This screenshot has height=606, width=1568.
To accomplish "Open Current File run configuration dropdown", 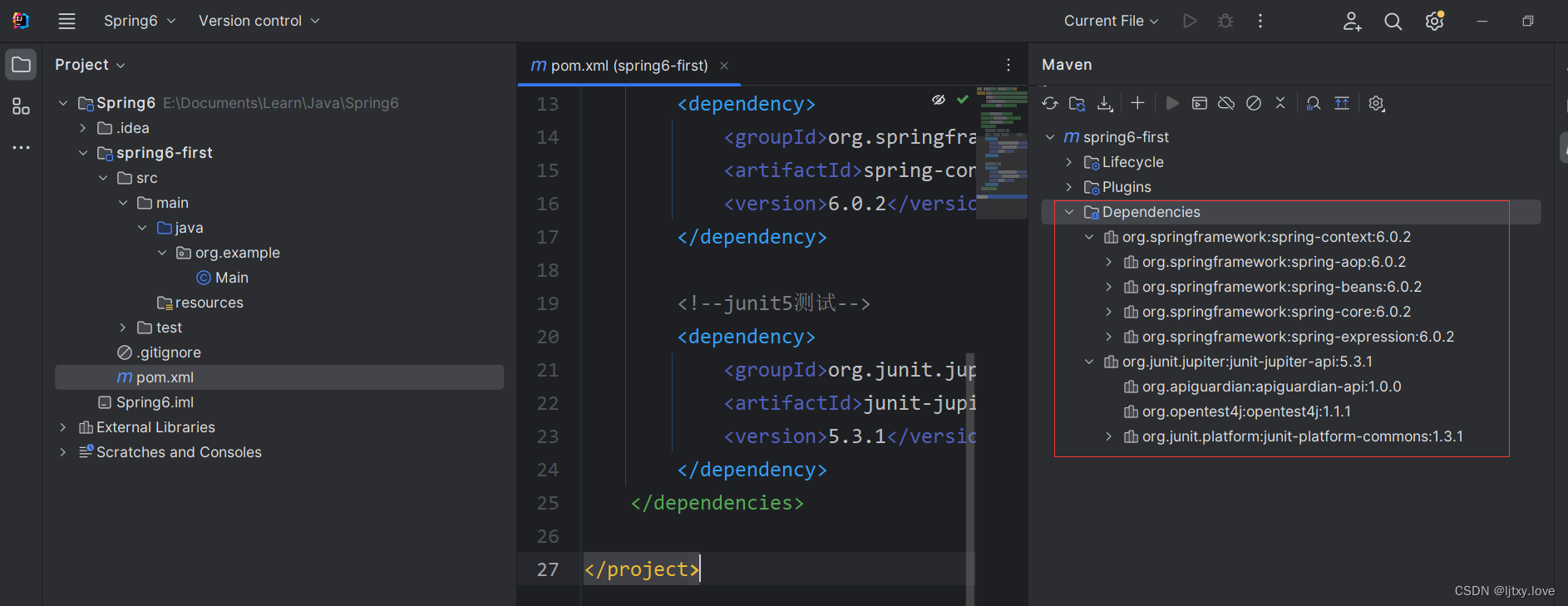I will pos(1111,21).
